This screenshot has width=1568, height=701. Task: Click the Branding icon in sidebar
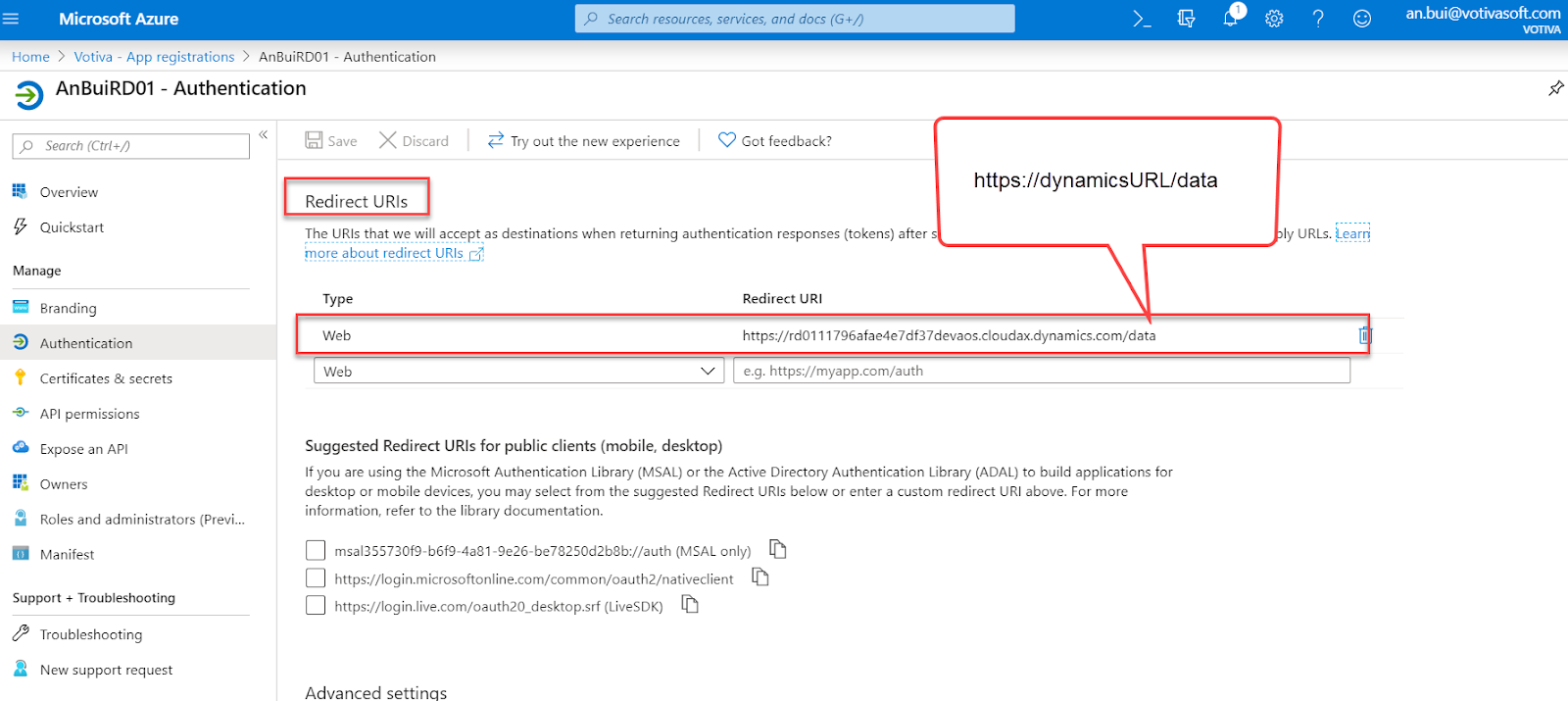tap(20, 307)
